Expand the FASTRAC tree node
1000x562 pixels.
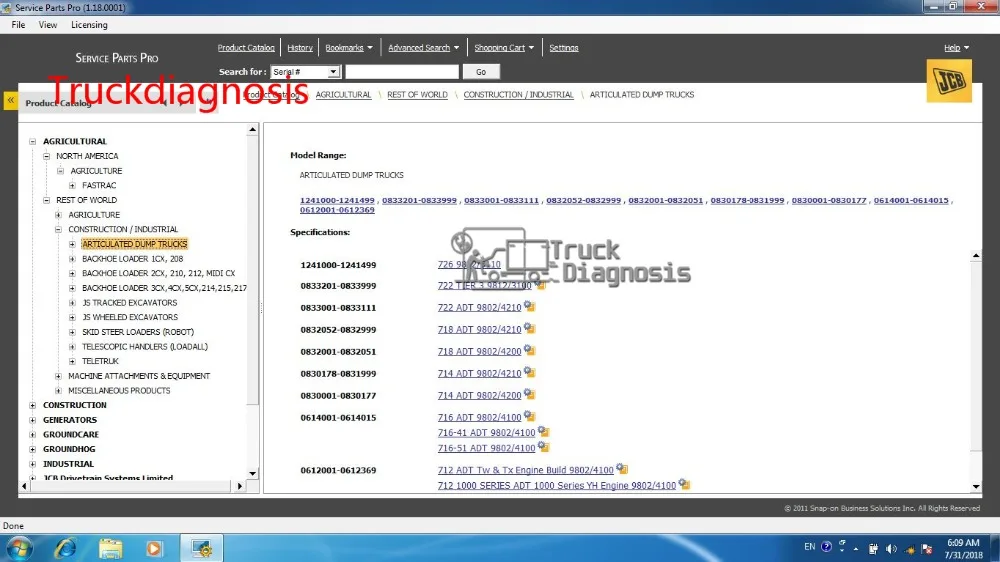pyautogui.click(x=73, y=186)
